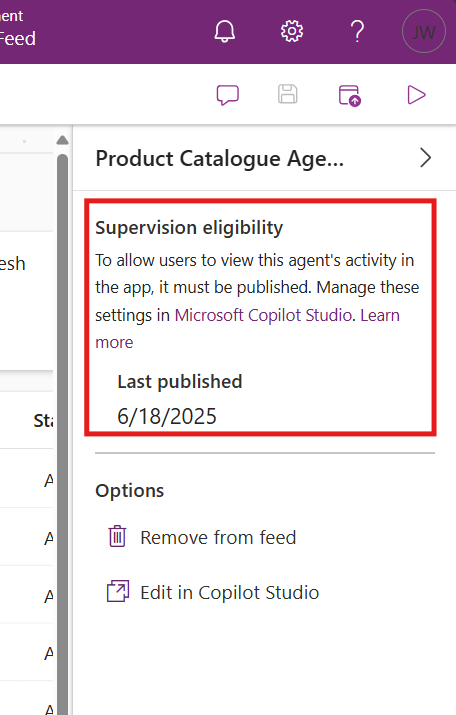Screen dimensions: 456x715
Task: Open the notifications bell
Action: (x=225, y=31)
